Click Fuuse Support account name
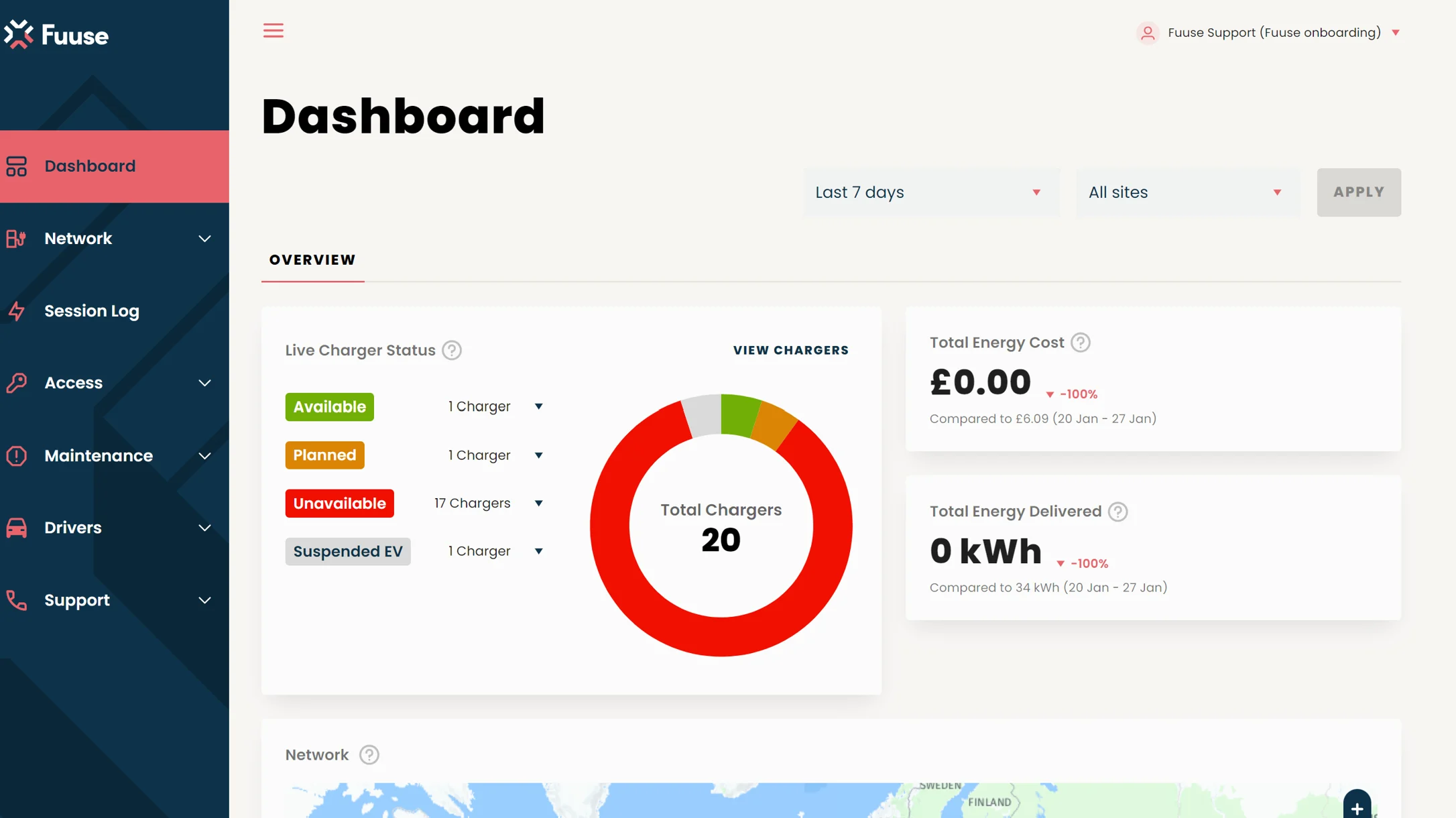The width and height of the screenshot is (1456, 818). (1274, 33)
